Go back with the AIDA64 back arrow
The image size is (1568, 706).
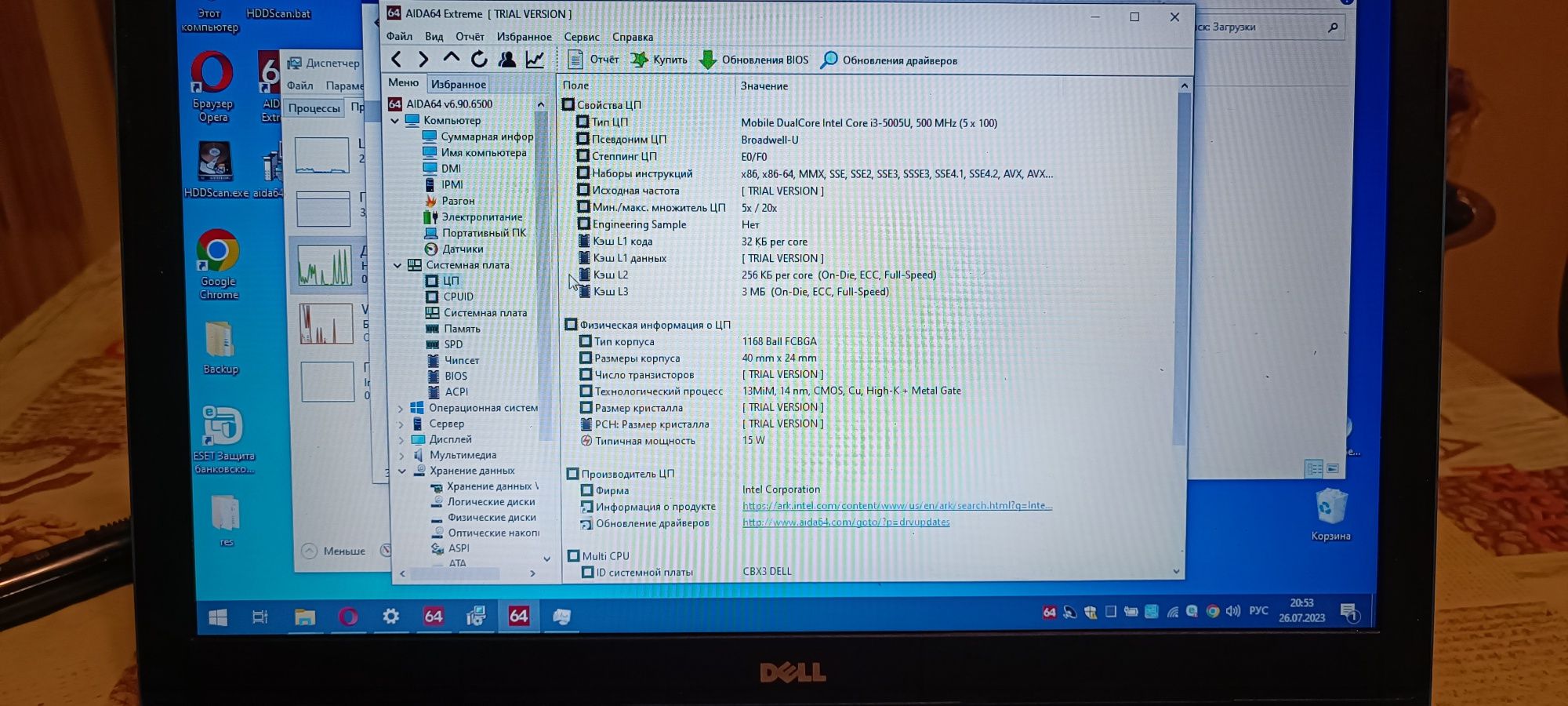[x=397, y=59]
